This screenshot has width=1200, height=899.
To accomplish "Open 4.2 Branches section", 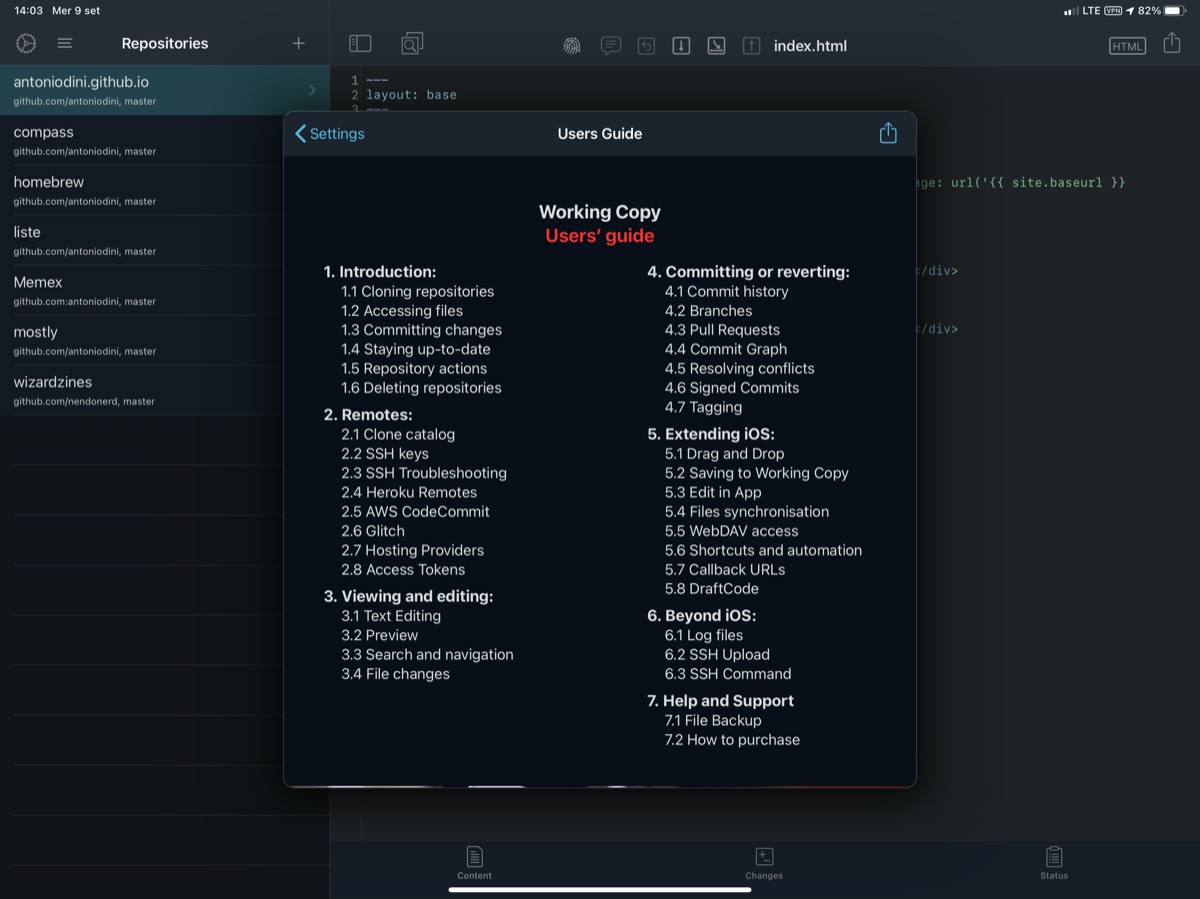I will 708,310.
